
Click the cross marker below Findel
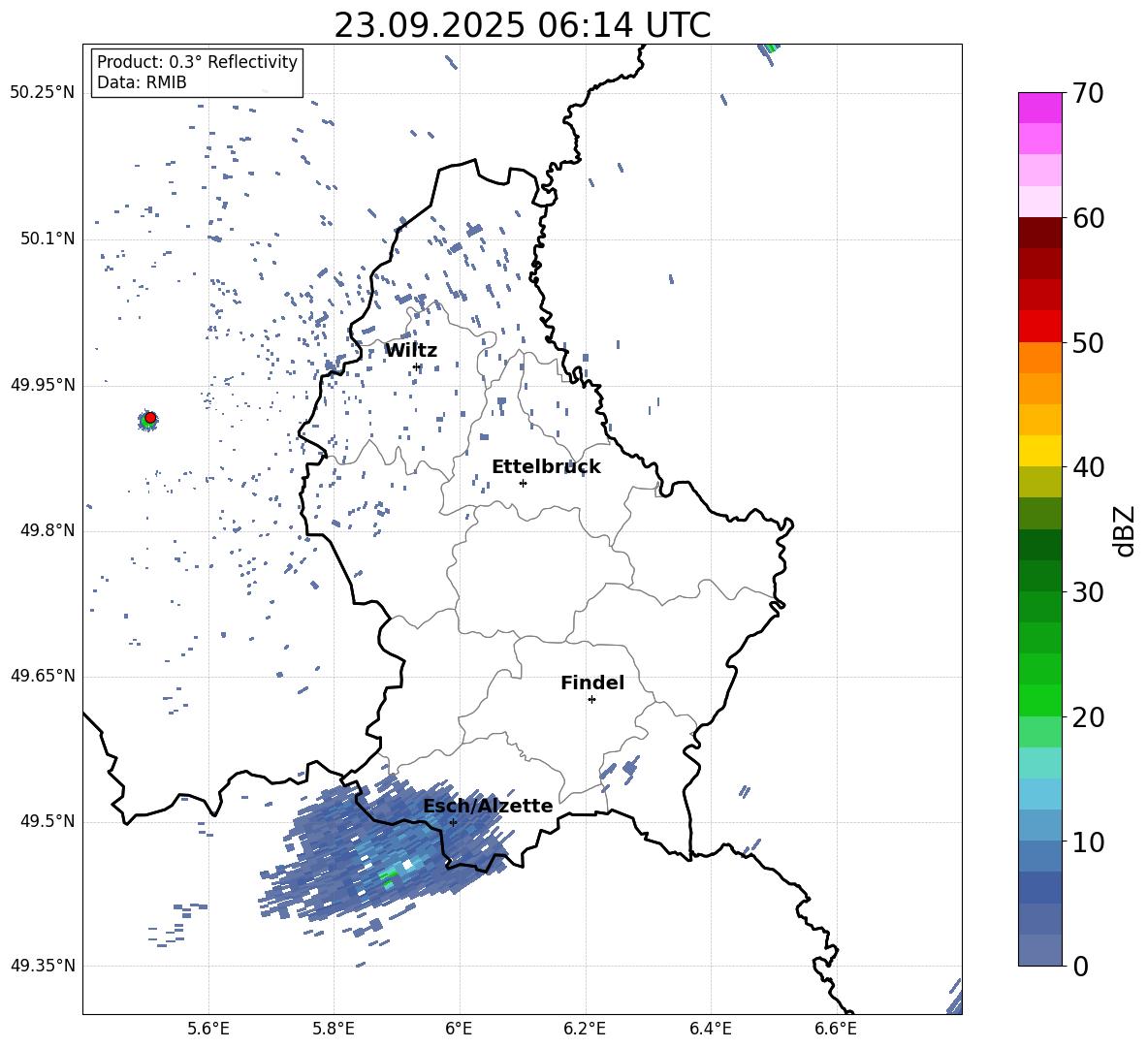coord(591,700)
